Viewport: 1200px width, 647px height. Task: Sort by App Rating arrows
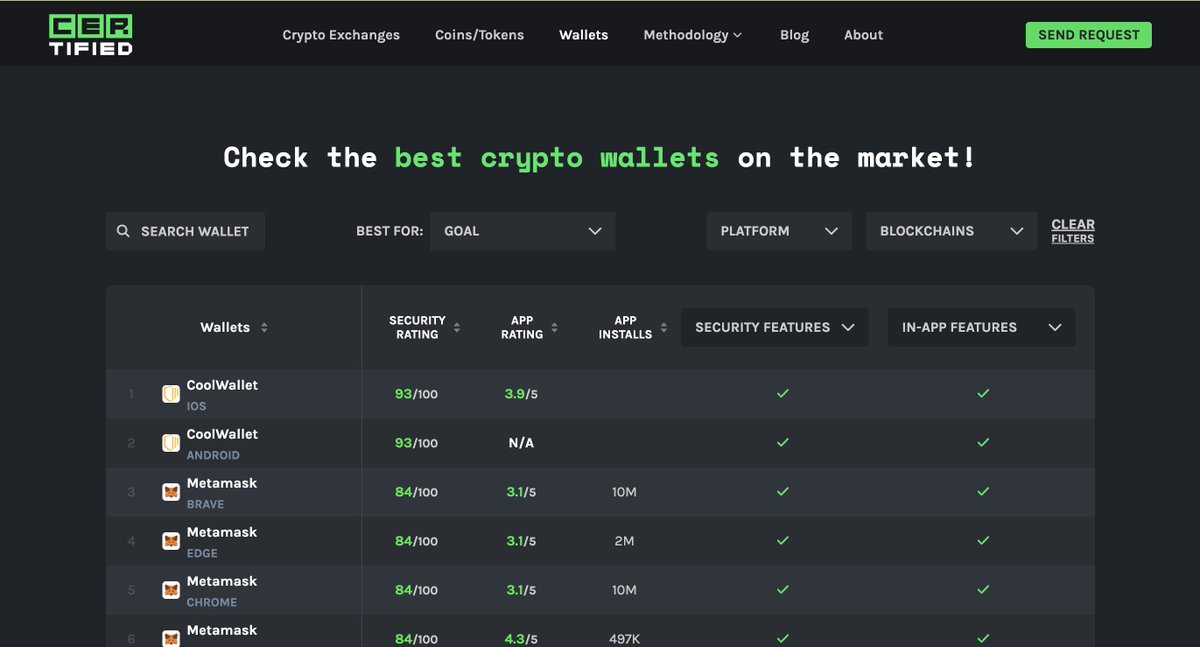(x=555, y=328)
